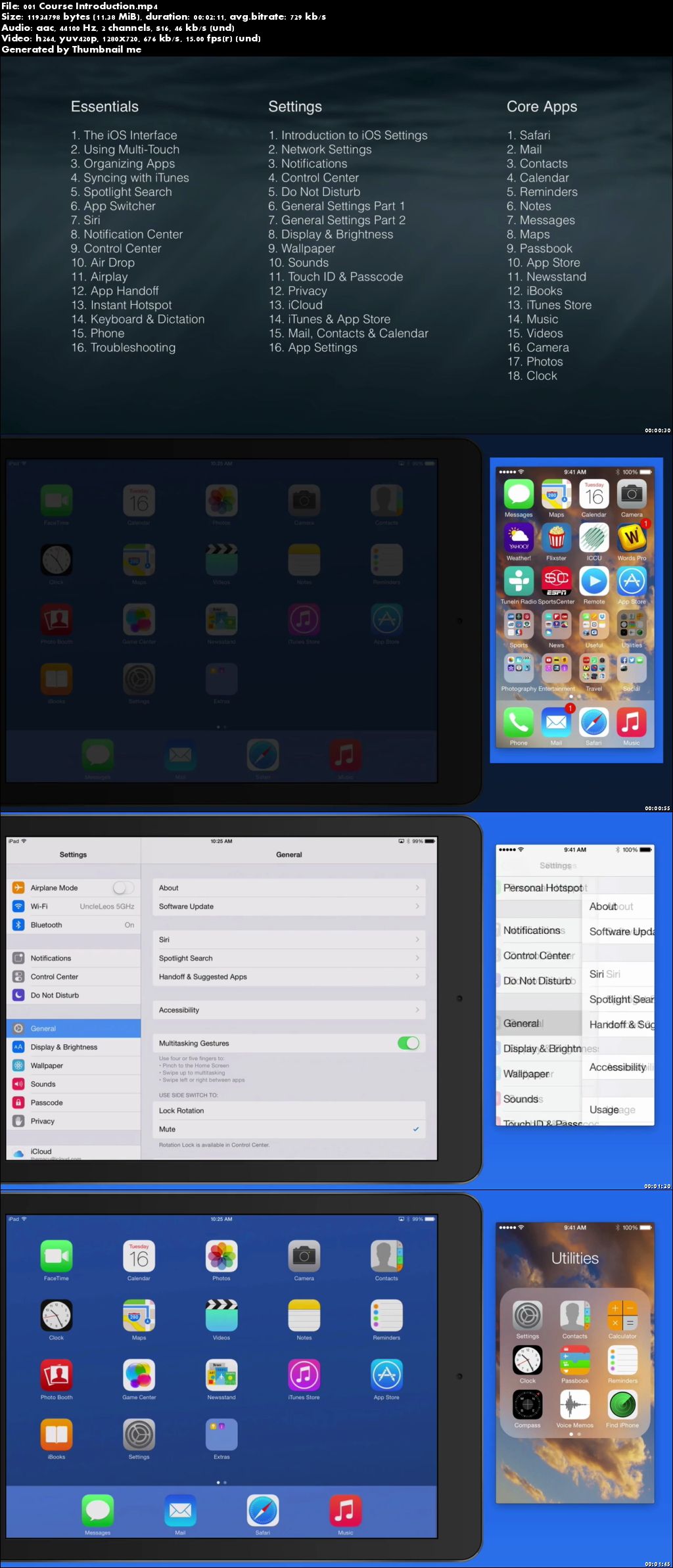This screenshot has height=1568, width=673.
Task: Open Photos on the bright iPad home screen
Action: point(221,1257)
